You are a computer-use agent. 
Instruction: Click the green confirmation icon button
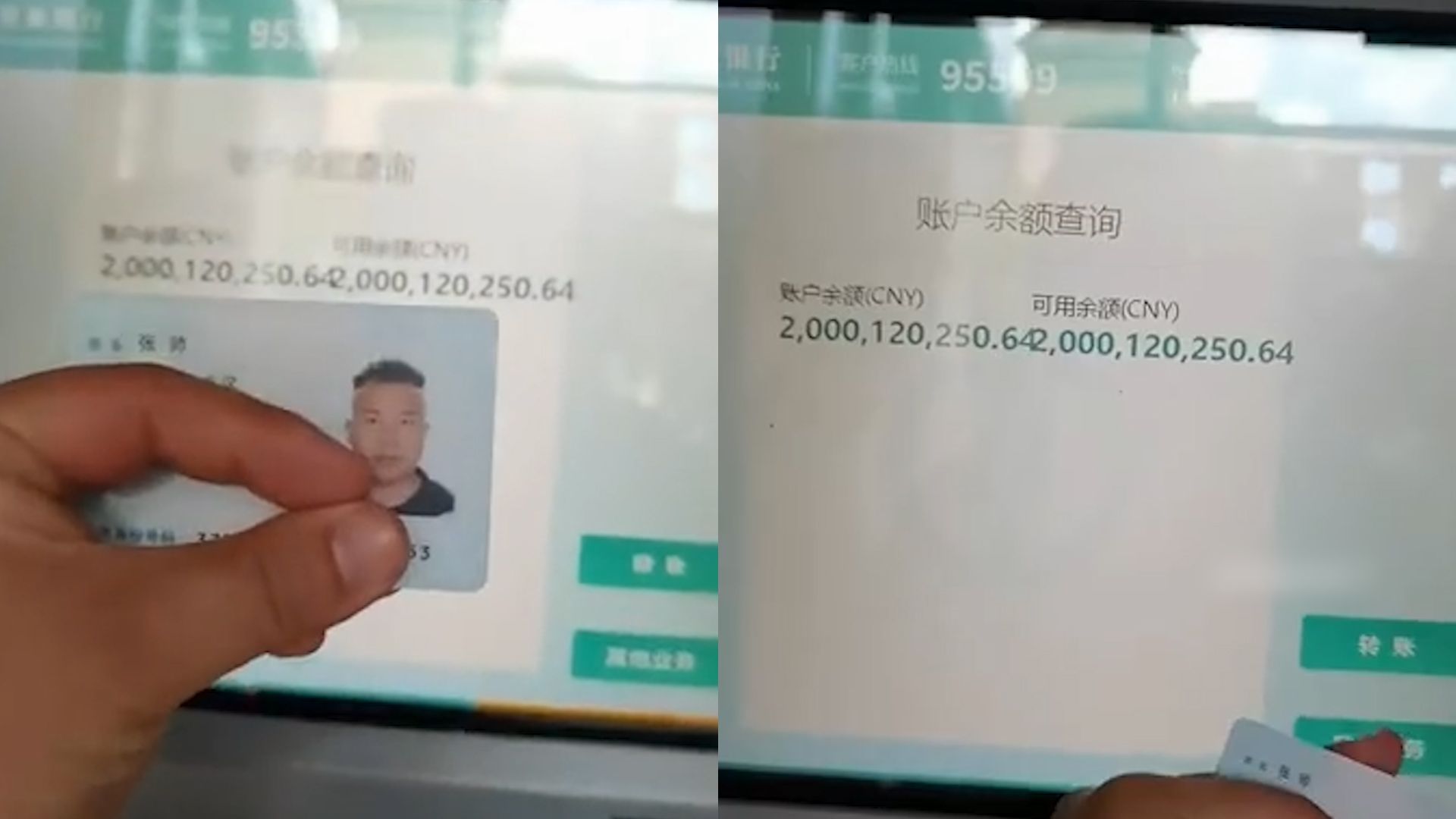click(648, 563)
